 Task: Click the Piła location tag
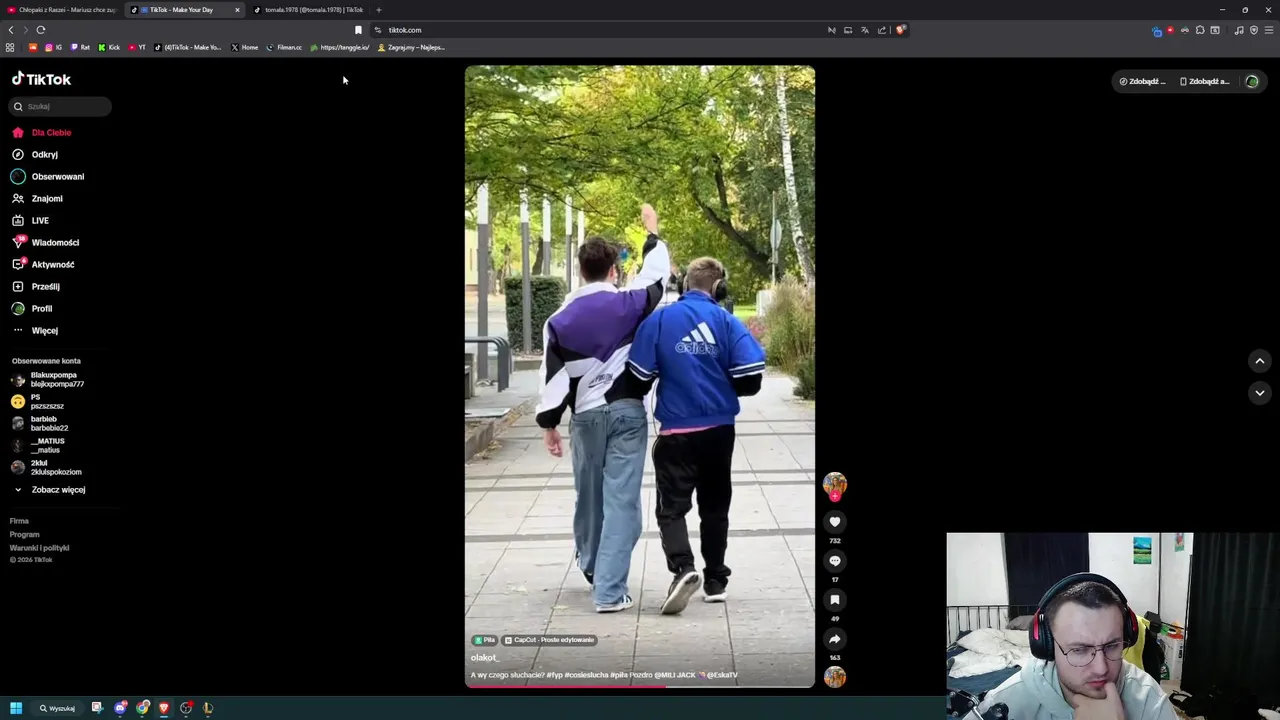(485, 640)
